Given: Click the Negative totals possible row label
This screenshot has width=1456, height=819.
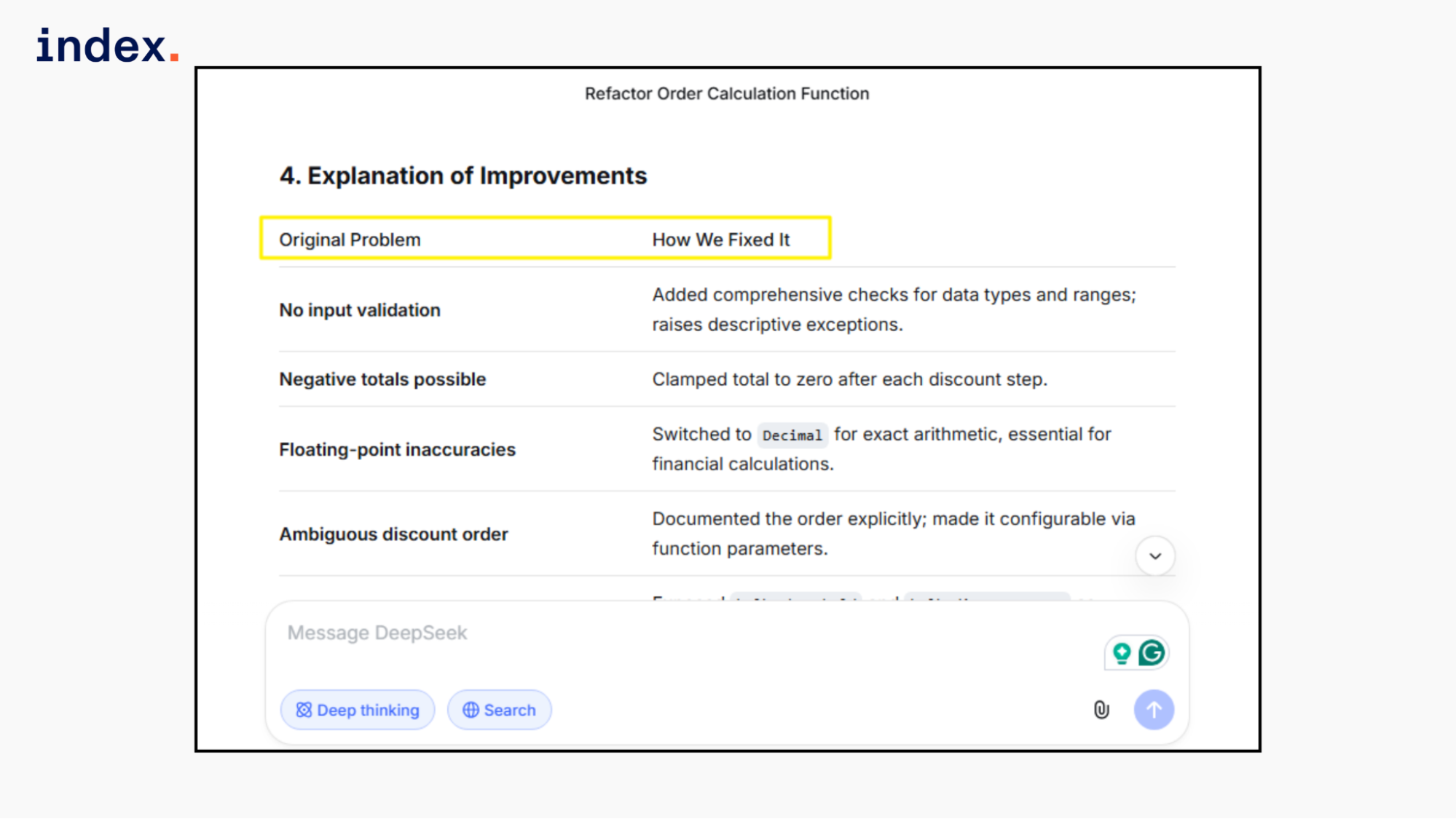Looking at the screenshot, I should [x=382, y=379].
